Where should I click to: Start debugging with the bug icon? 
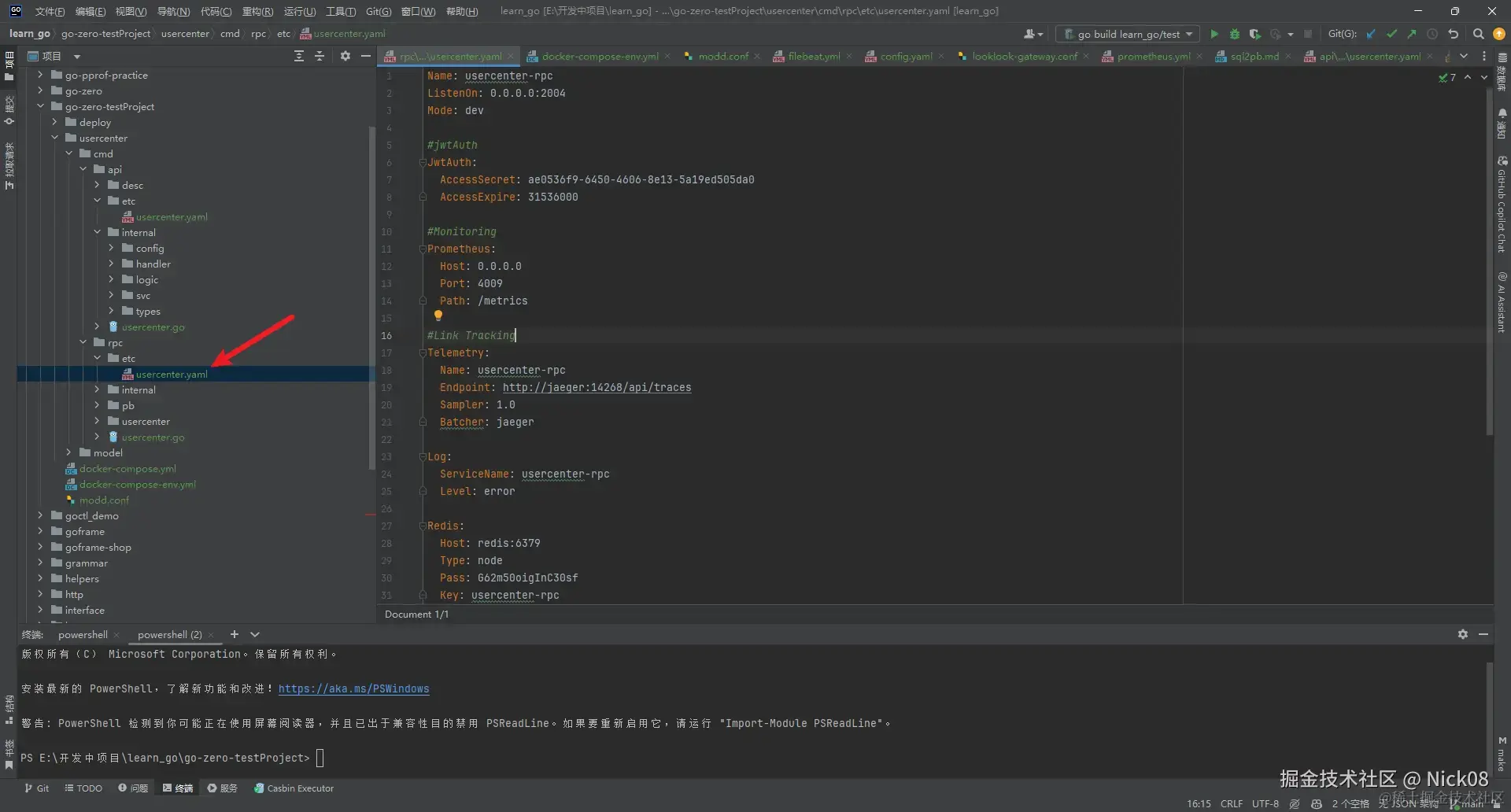[1235, 34]
